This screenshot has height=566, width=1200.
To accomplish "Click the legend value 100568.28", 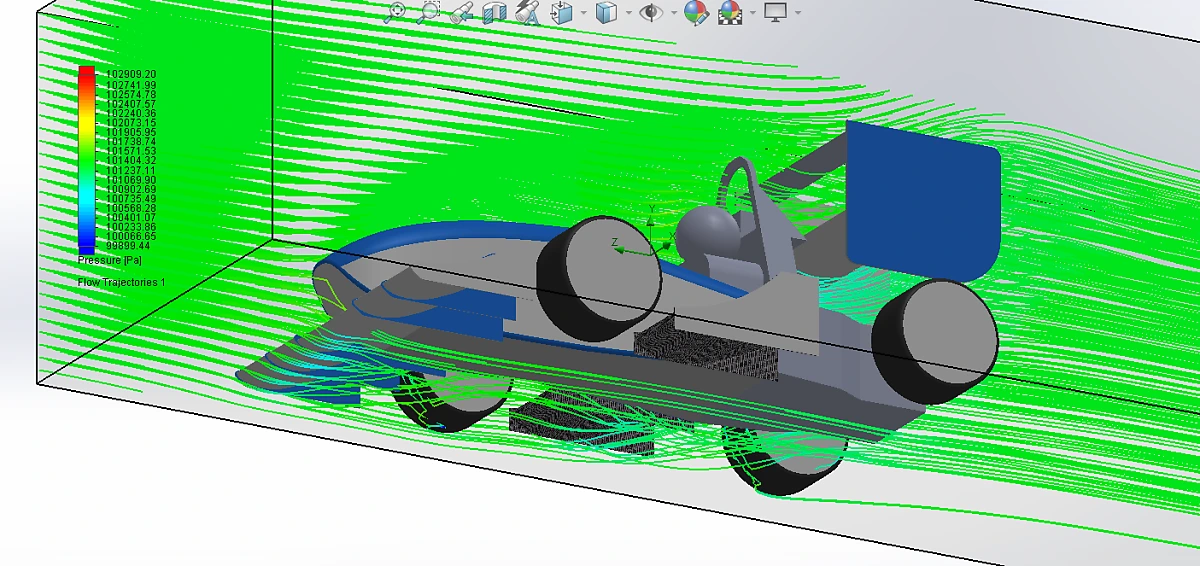I will (131, 208).
